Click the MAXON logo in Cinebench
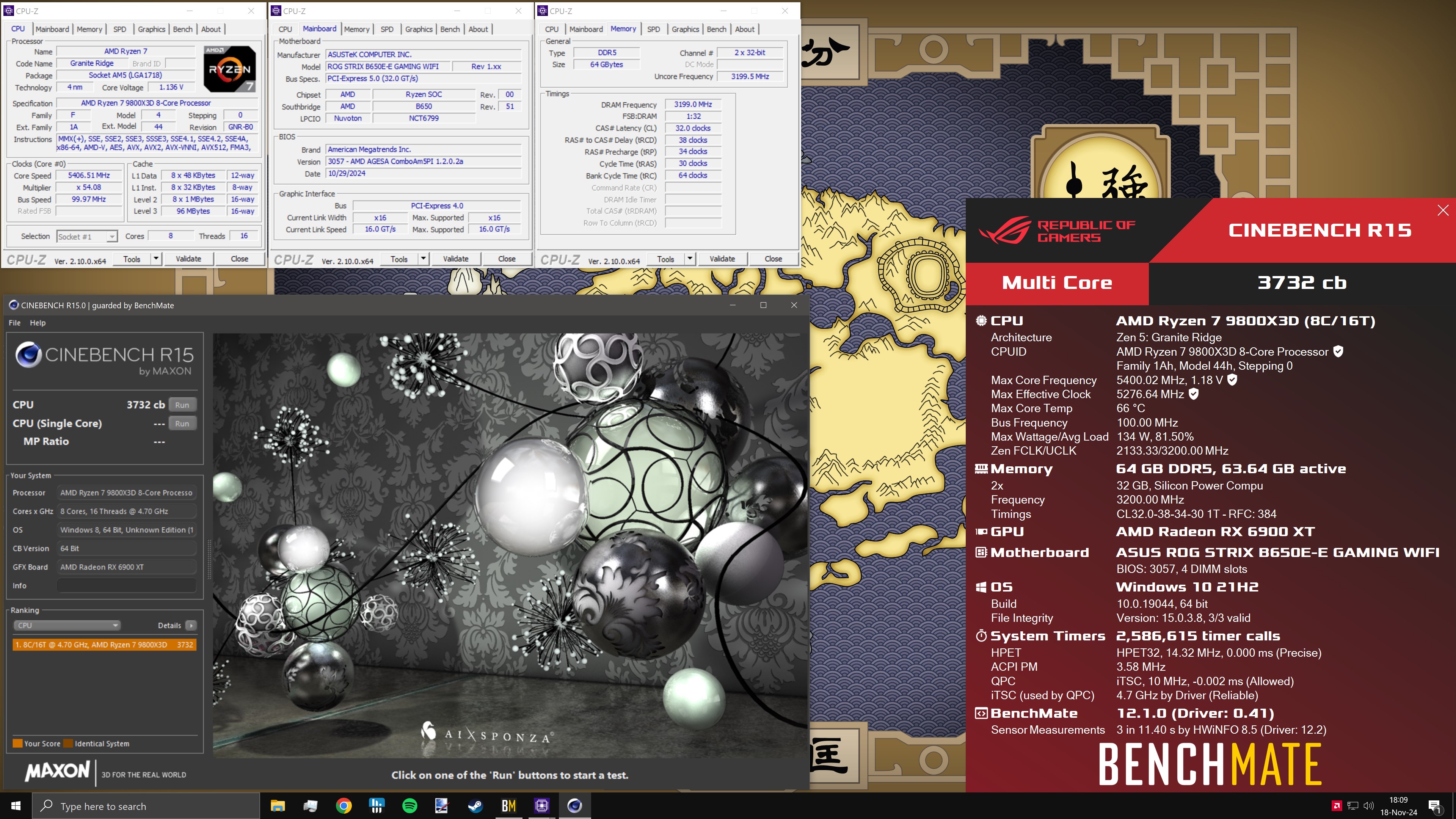The width and height of the screenshot is (1456, 819). click(57, 771)
